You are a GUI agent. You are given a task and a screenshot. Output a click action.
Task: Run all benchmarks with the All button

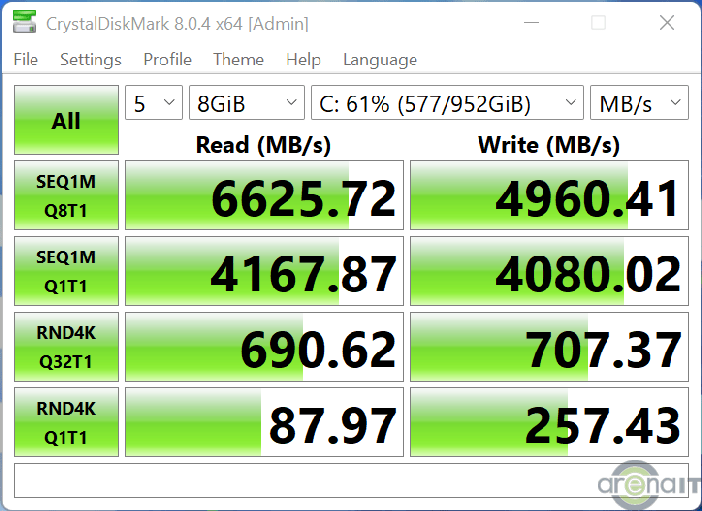(x=66, y=120)
